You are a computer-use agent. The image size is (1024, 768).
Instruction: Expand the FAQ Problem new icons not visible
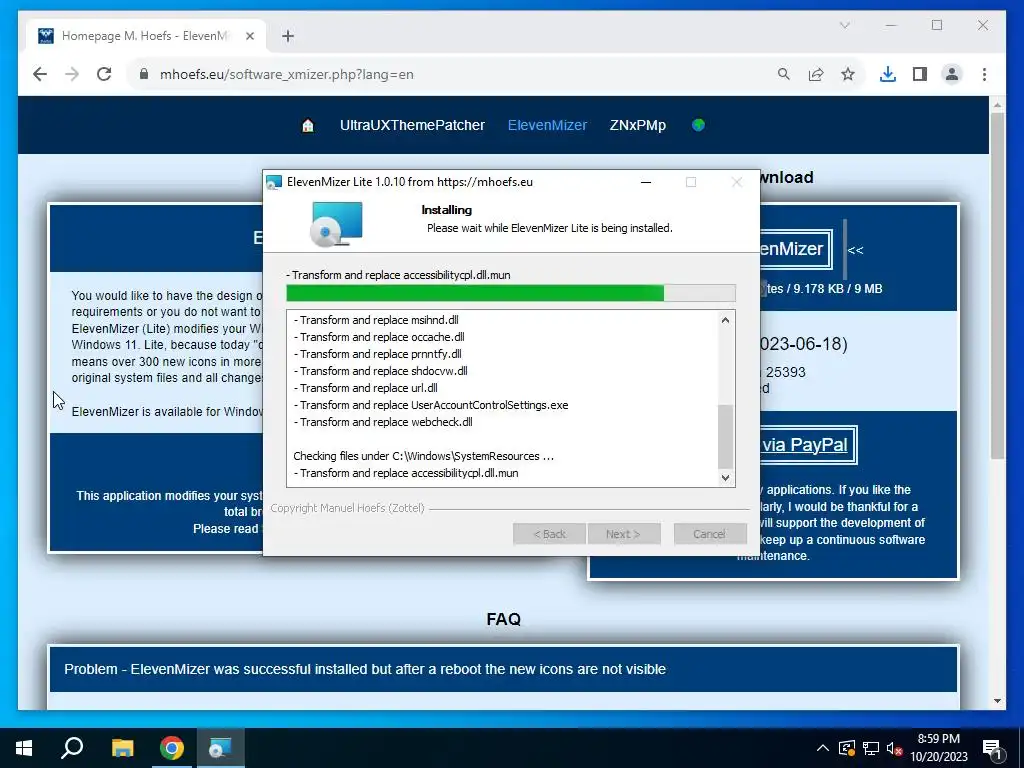tap(504, 669)
